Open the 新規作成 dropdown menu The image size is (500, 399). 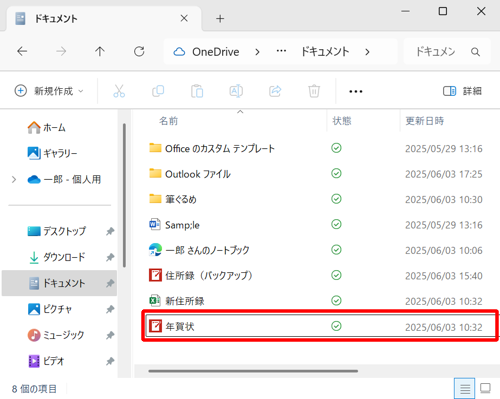click(49, 91)
